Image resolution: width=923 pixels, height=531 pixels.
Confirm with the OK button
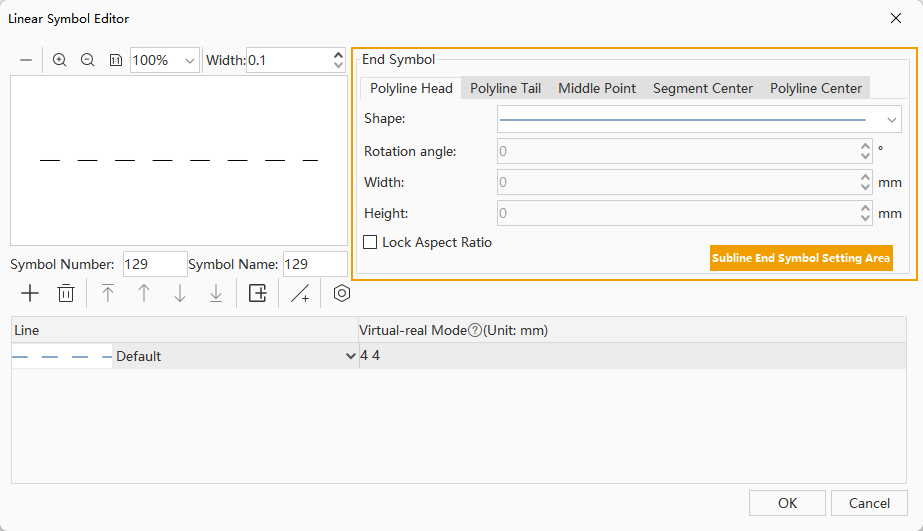(x=787, y=503)
